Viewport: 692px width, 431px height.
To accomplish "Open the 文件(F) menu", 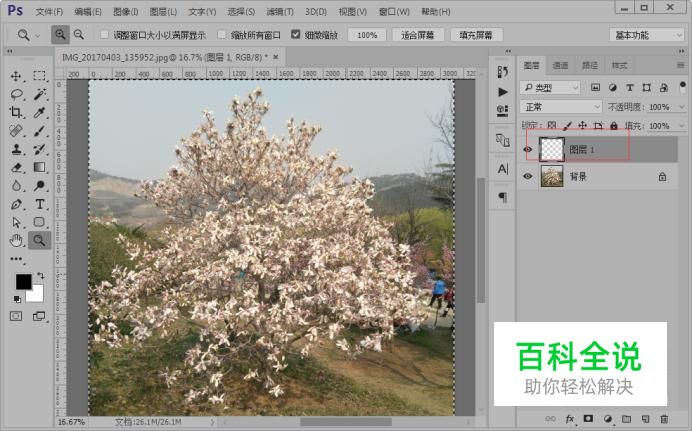I will click(x=49, y=11).
